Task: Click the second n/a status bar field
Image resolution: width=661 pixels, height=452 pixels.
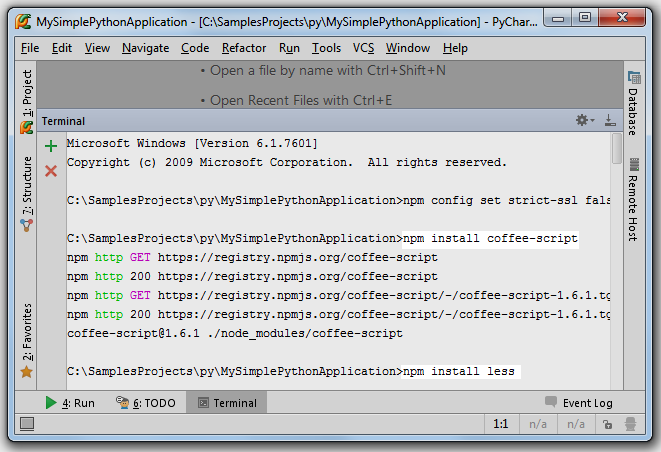Action: (576, 424)
